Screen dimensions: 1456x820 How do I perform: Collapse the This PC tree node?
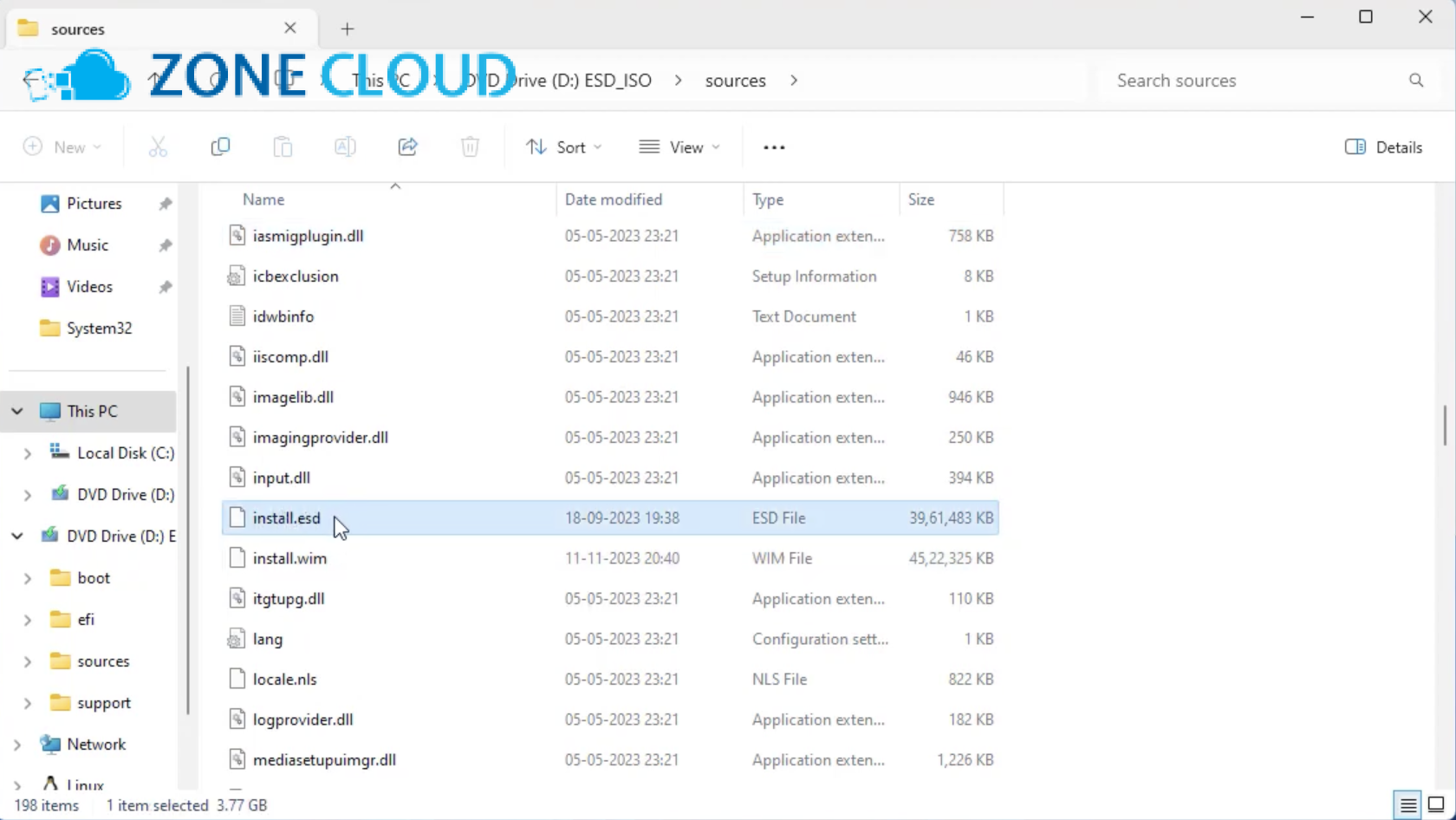click(x=17, y=411)
